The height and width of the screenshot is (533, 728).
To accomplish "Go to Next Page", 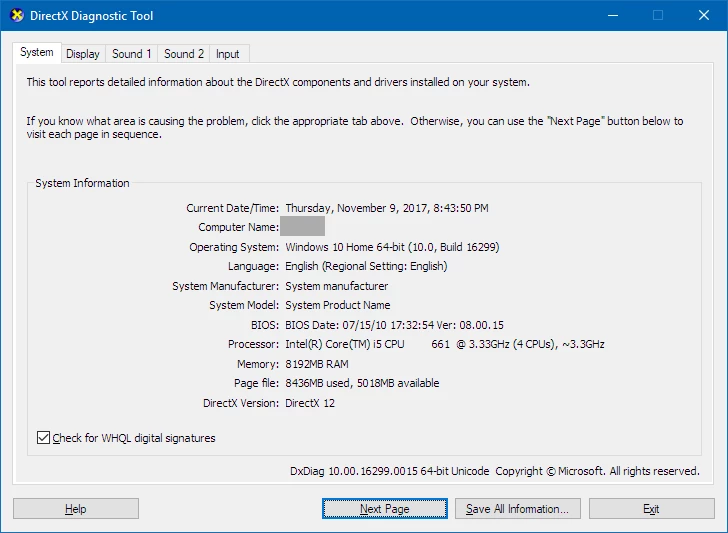I will click(x=384, y=509).
